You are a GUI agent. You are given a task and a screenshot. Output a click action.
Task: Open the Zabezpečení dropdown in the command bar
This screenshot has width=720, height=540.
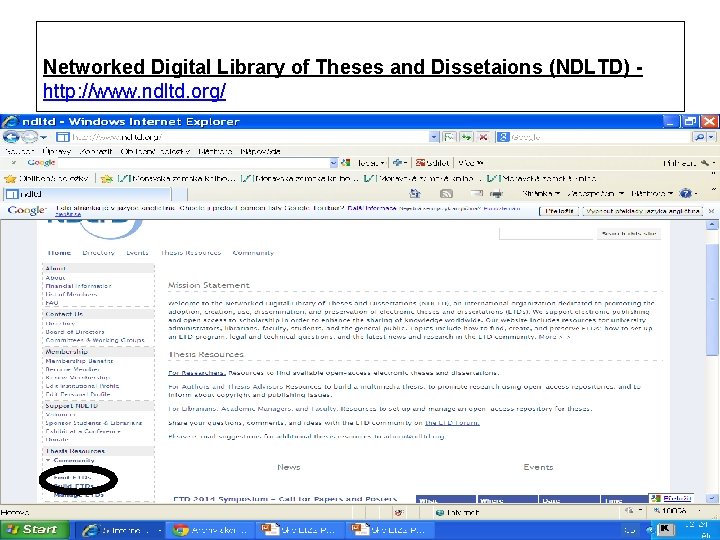(596, 194)
